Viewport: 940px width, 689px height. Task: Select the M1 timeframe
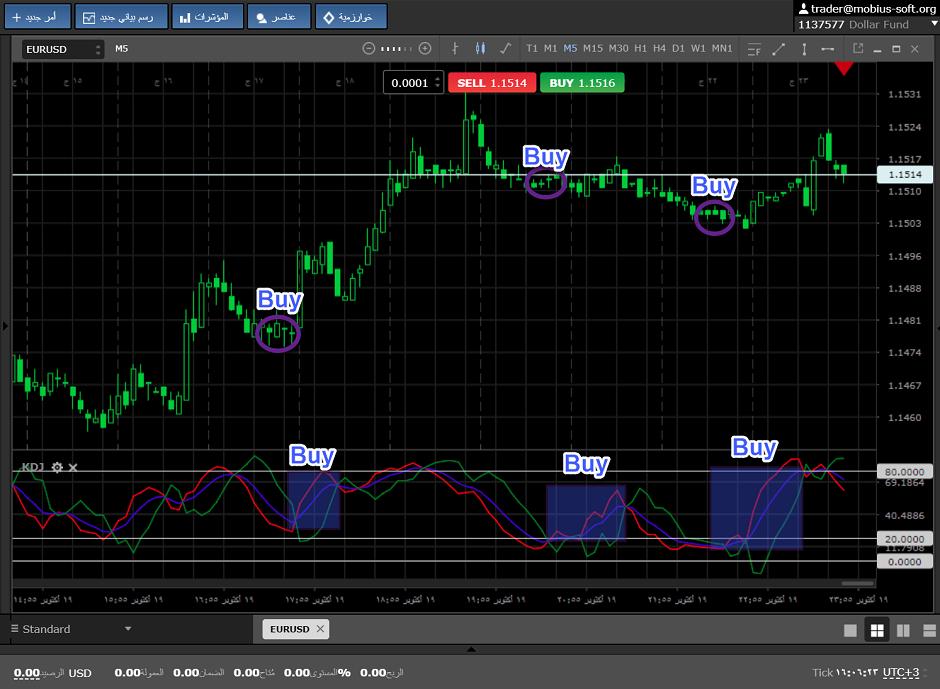(x=550, y=49)
